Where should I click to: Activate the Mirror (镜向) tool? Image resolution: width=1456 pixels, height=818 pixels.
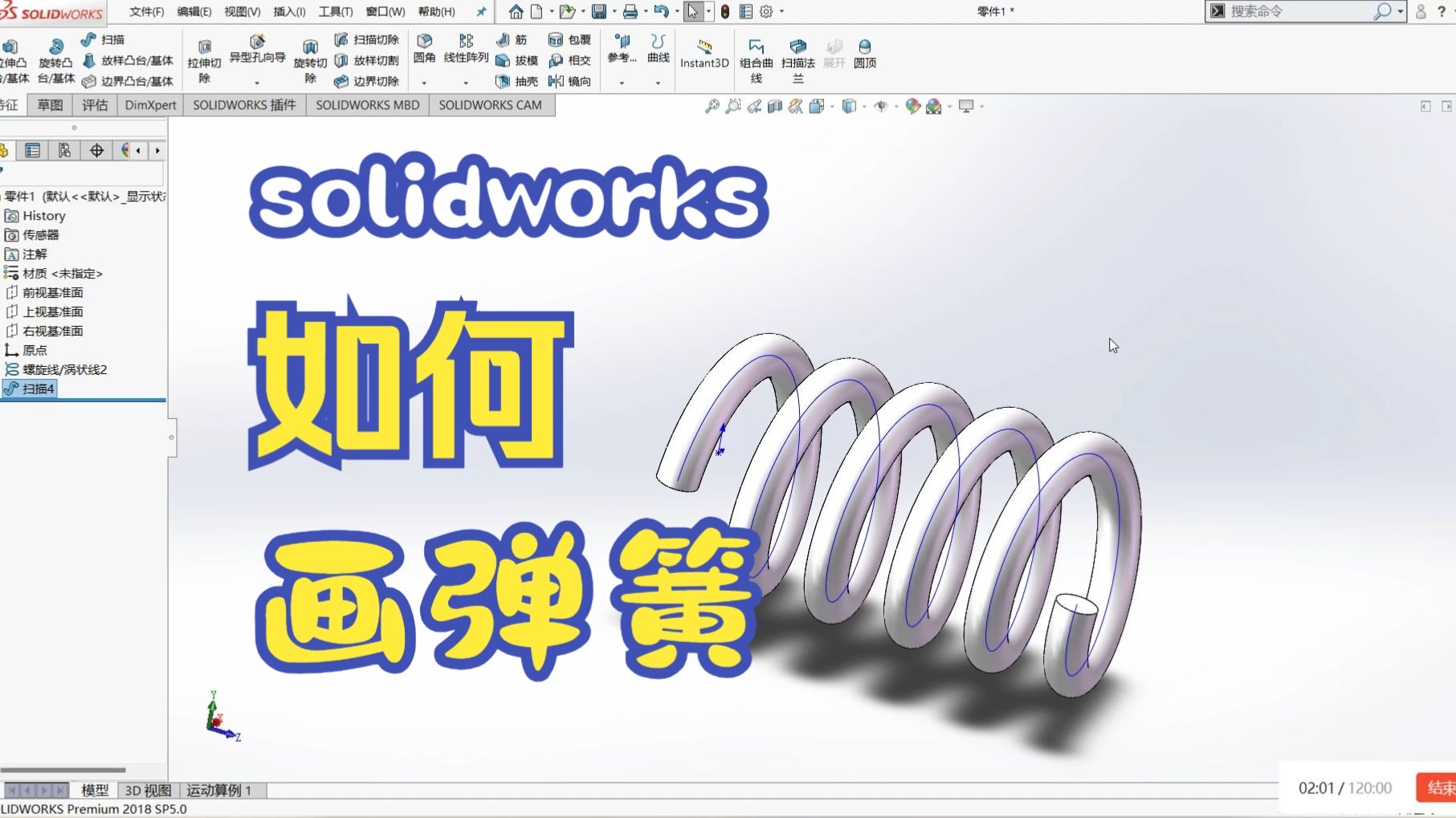click(569, 81)
